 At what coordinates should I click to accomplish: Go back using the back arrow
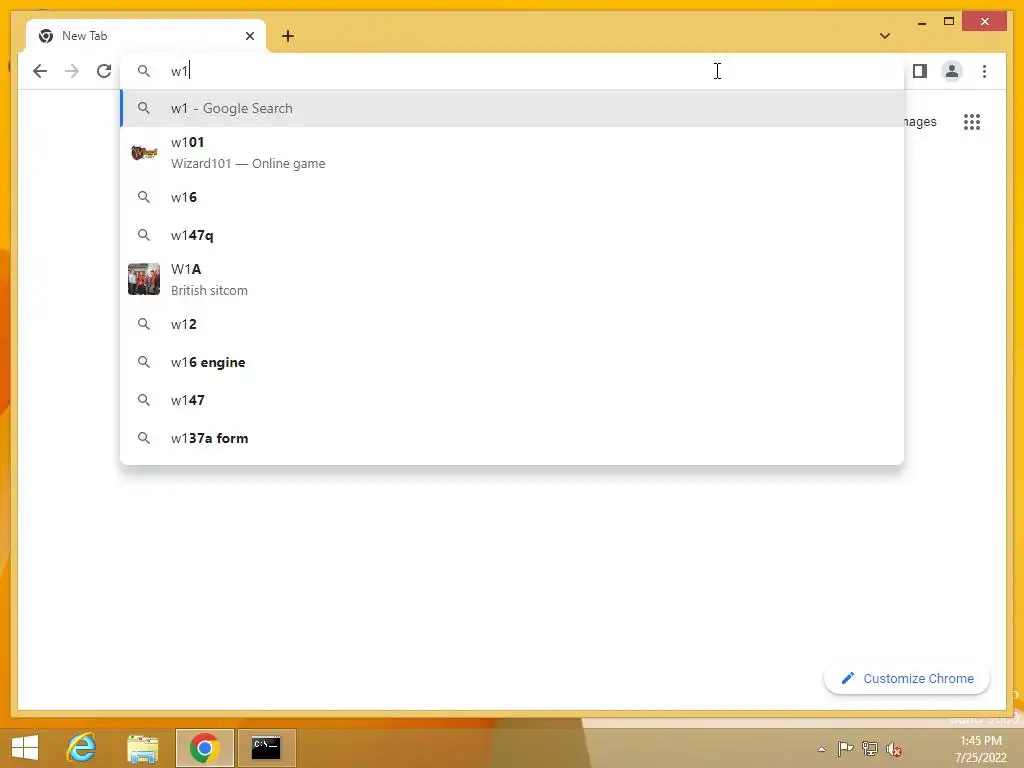point(40,71)
